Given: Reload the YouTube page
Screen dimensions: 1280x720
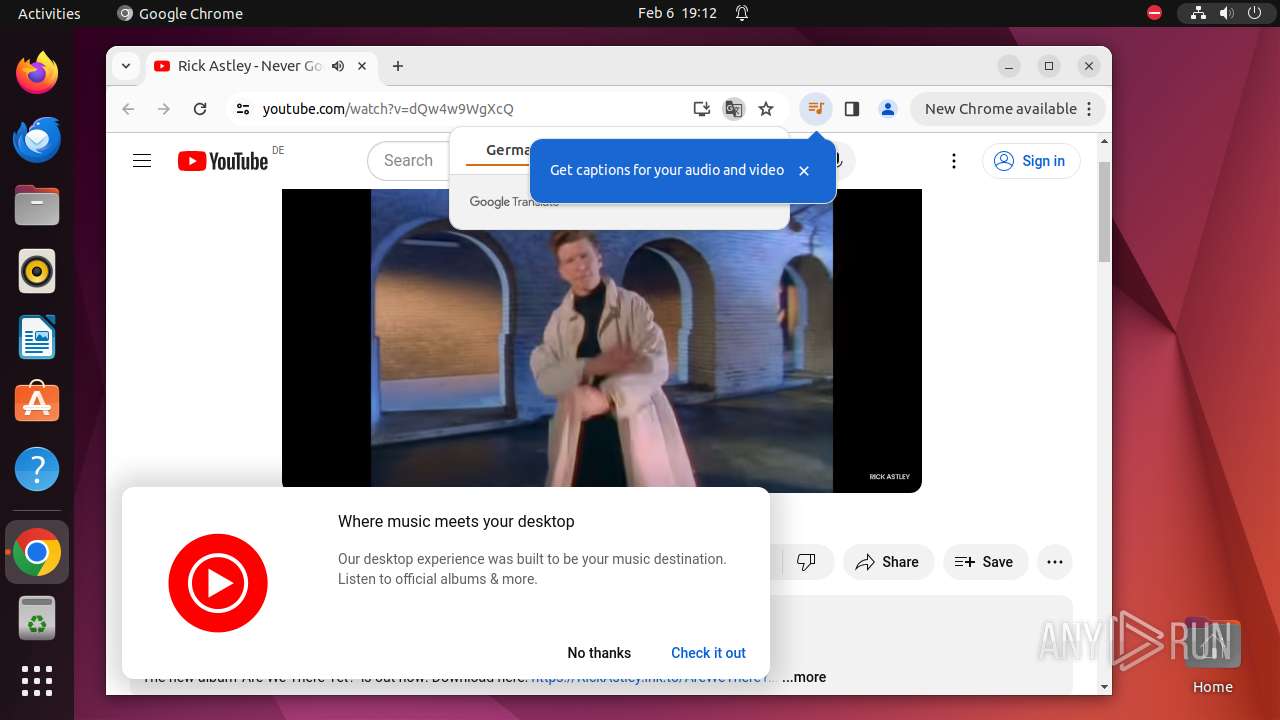Looking at the screenshot, I should coord(200,109).
